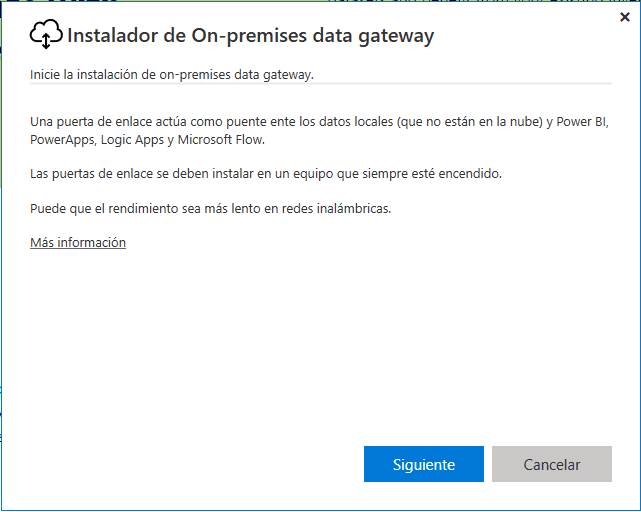The width and height of the screenshot is (641, 512).
Task: Abort the installation with the Cancelar button
Action: click(551, 464)
